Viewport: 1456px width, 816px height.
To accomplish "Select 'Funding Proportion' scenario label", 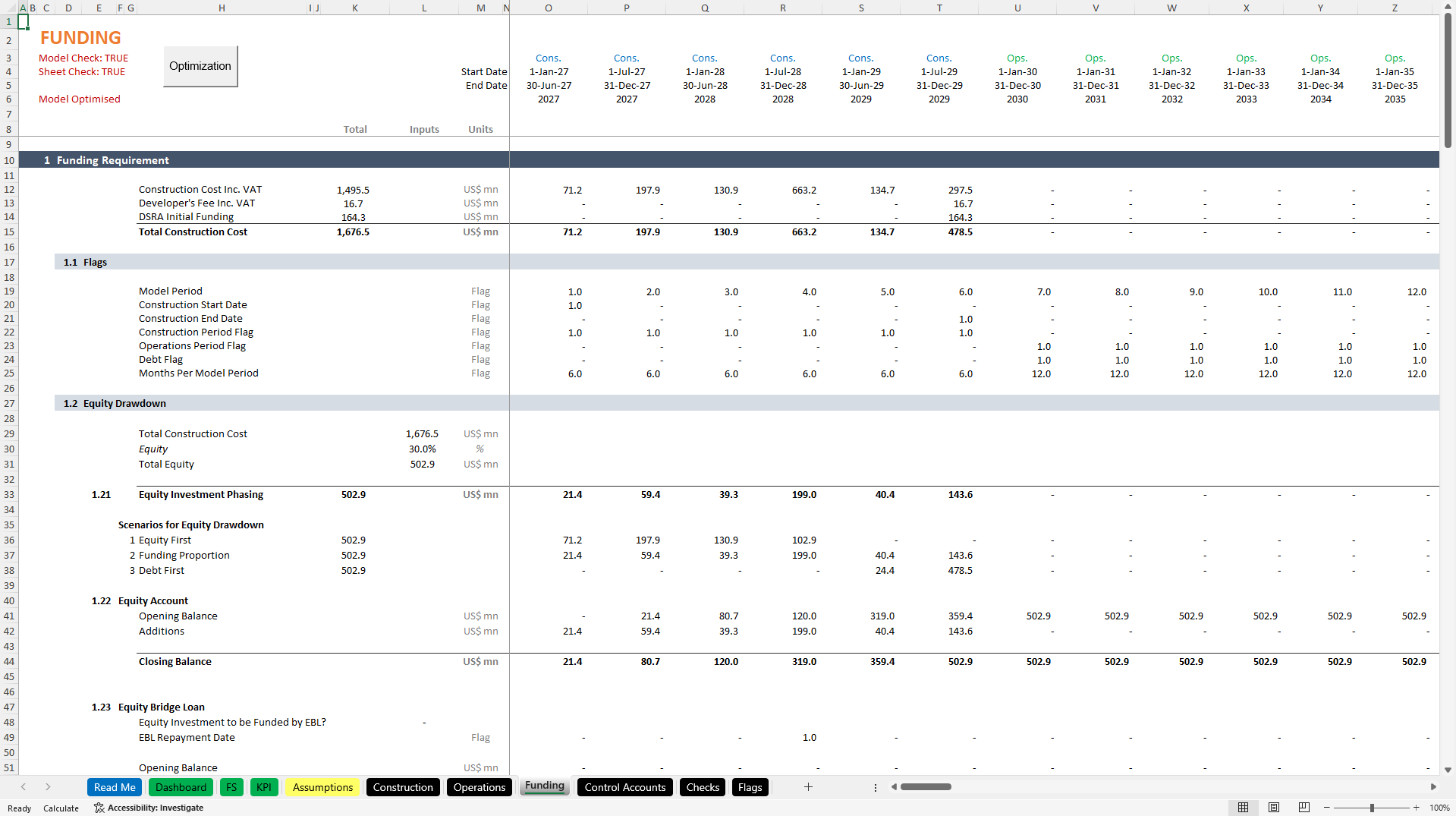I will click(x=184, y=556).
